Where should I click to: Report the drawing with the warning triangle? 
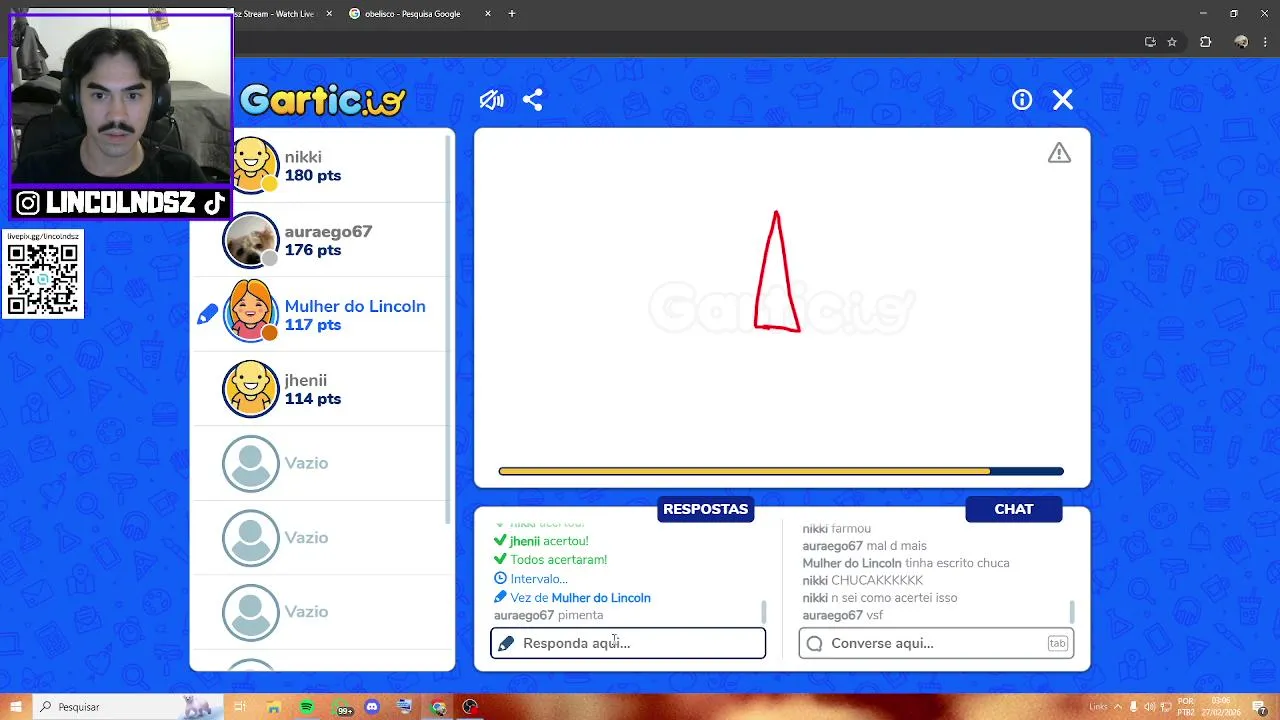tap(1059, 153)
